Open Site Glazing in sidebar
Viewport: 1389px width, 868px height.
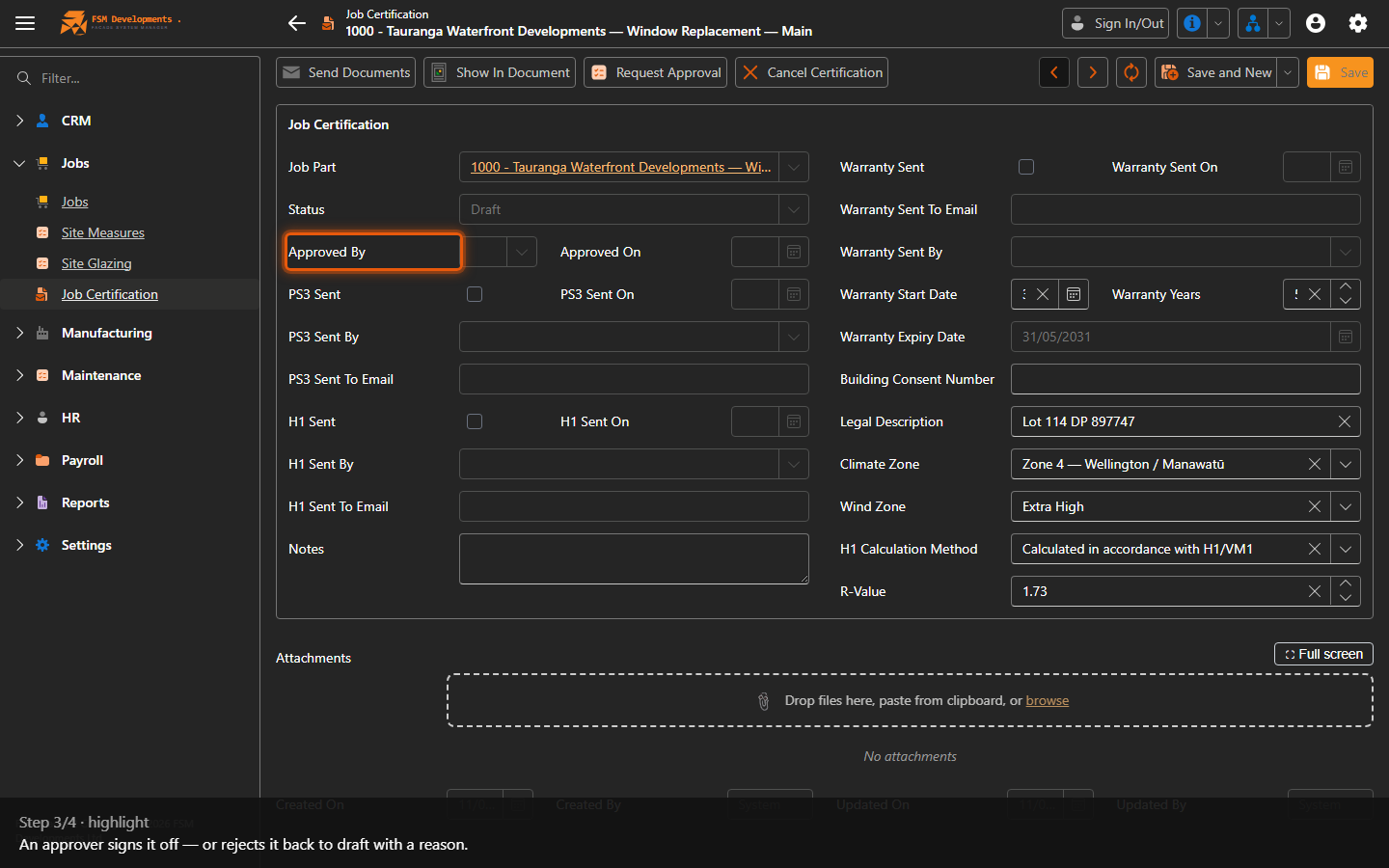(x=96, y=263)
